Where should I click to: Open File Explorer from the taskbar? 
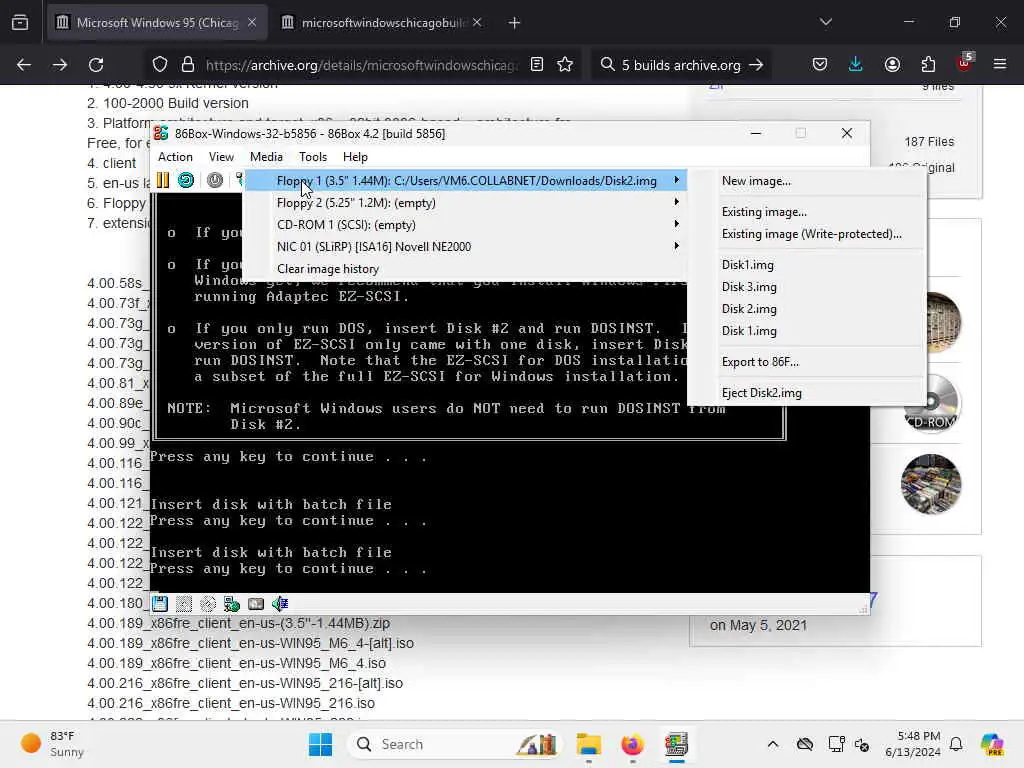tap(588, 744)
